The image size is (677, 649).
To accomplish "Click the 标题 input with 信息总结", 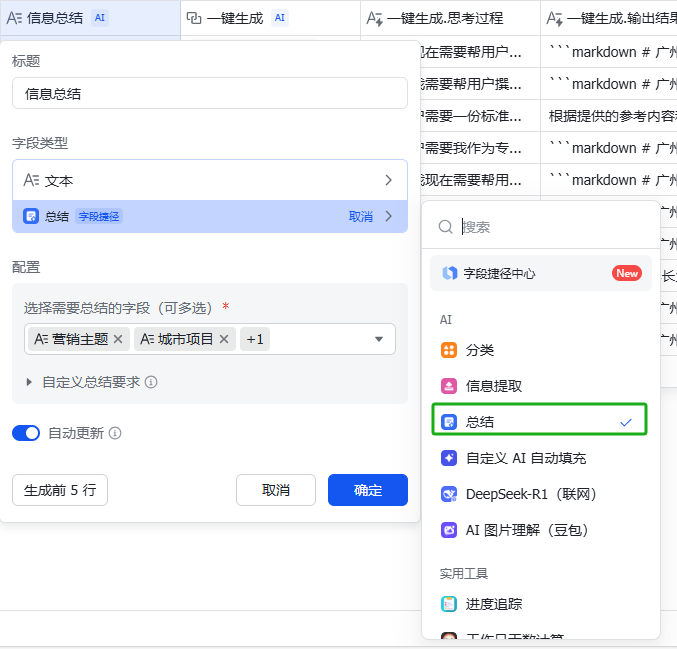I will [210, 93].
